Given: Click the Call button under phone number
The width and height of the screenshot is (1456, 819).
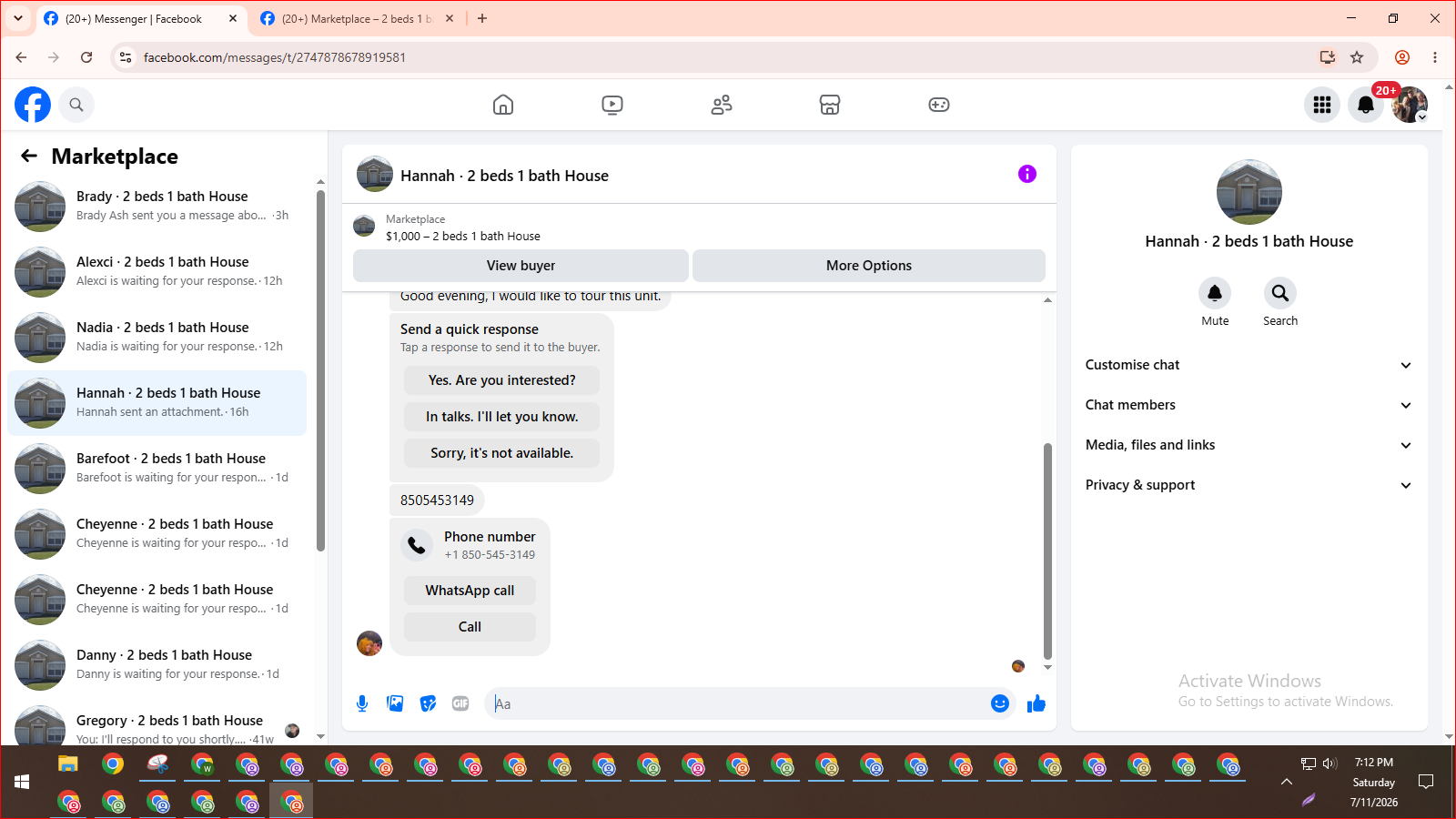Looking at the screenshot, I should pyautogui.click(x=470, y=627).
